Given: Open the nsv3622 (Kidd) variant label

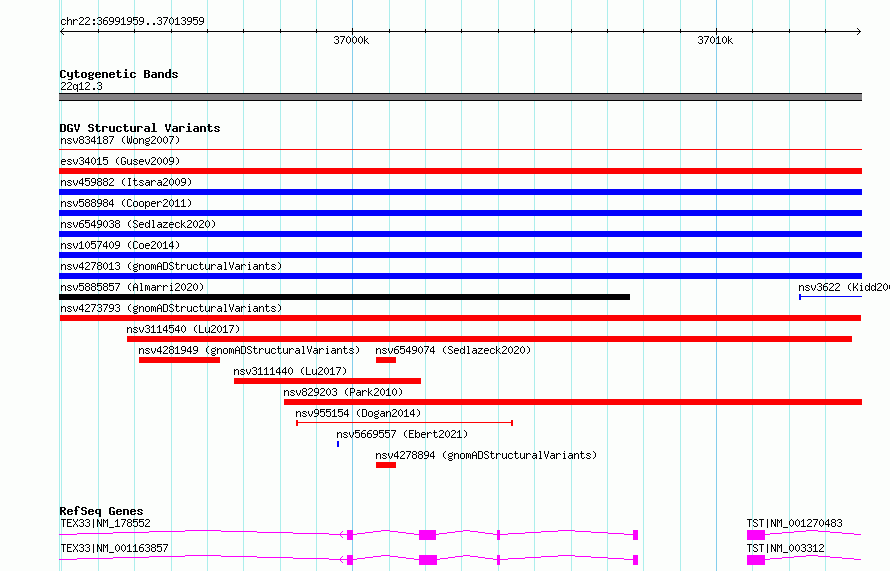Looking at the screenshot, I should pos(843,287).
